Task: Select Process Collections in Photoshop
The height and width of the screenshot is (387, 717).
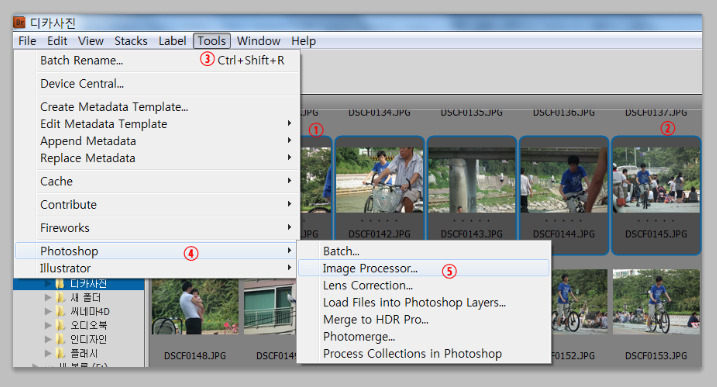Action: coord(424,354)
